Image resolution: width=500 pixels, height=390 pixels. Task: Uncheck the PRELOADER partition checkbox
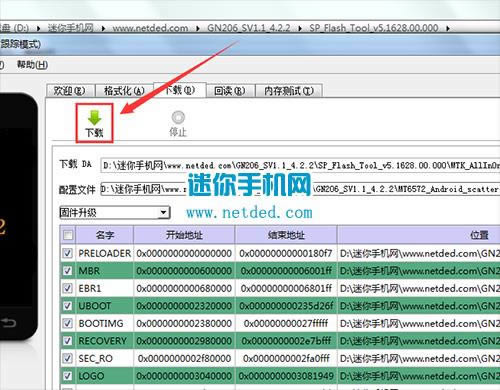pos(68,253)
